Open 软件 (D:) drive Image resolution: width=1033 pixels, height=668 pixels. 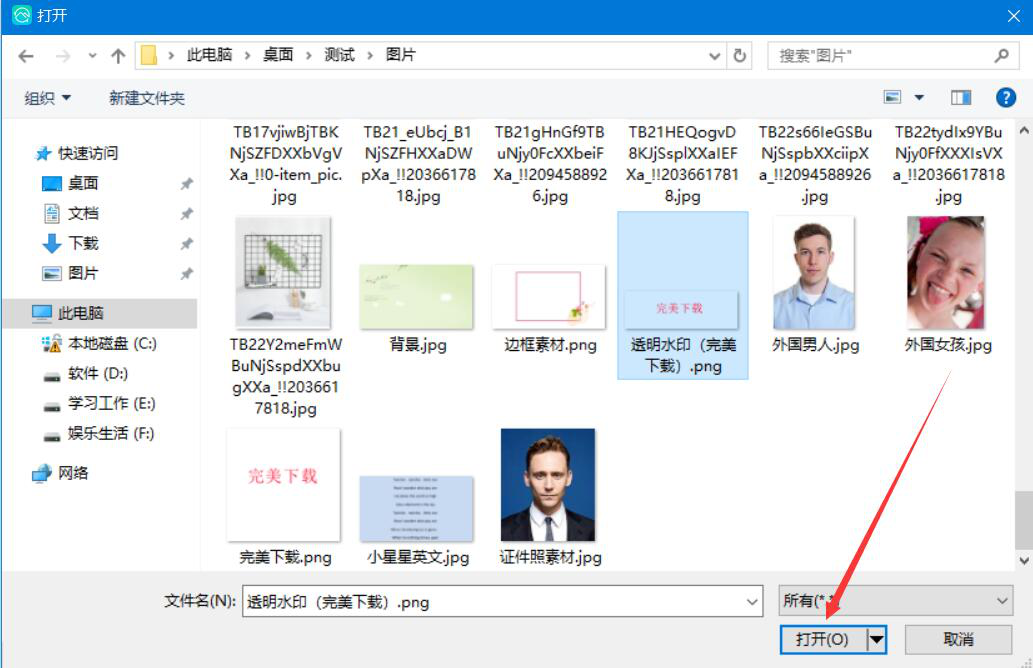98,374
